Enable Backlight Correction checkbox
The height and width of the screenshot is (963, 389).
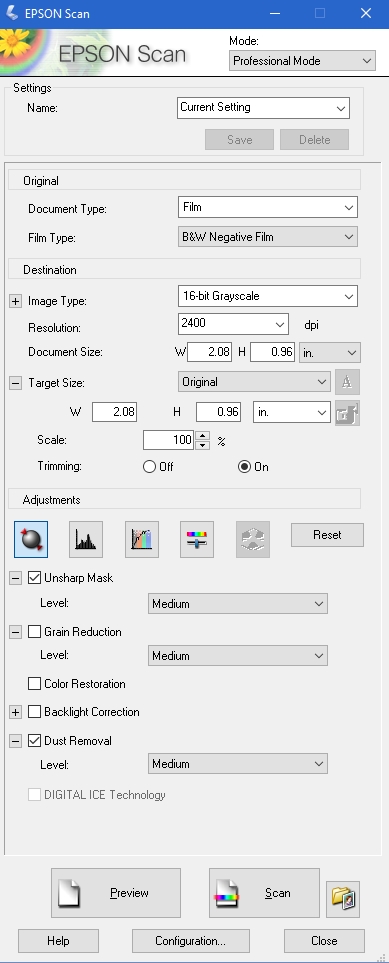coord(34,712)
